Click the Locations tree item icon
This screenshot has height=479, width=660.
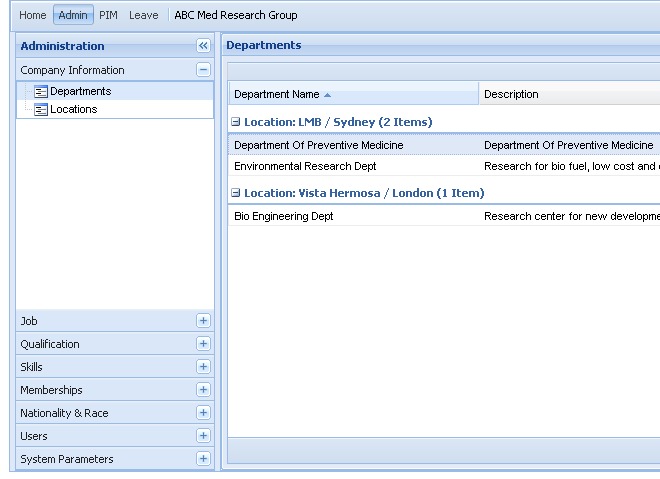tap(41, 110)
